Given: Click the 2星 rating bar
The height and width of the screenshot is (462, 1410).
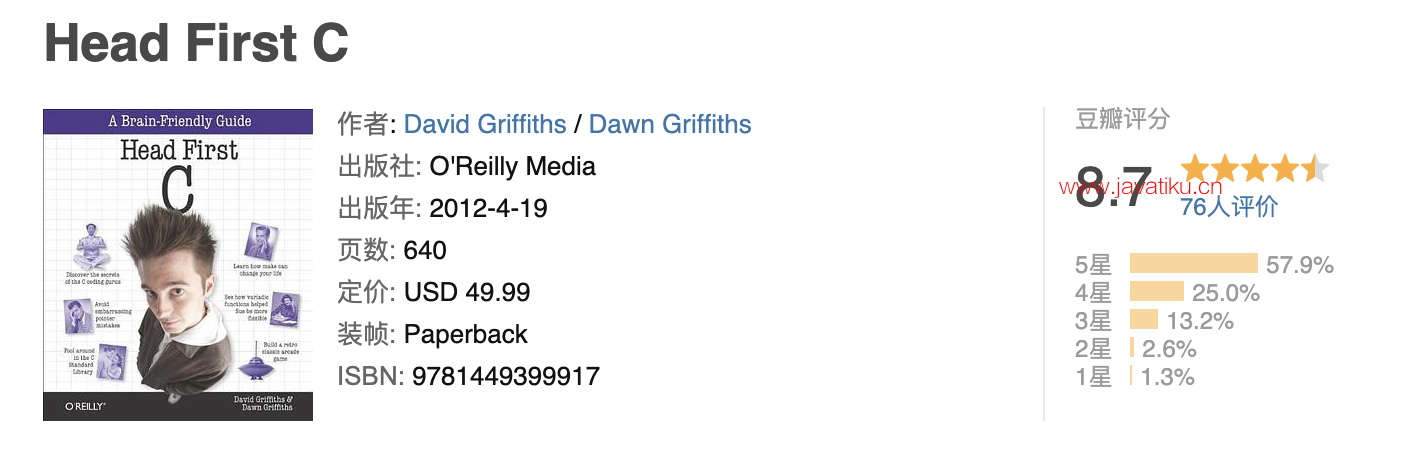Looking at the screenshot, I should [x=1132, y=348].
